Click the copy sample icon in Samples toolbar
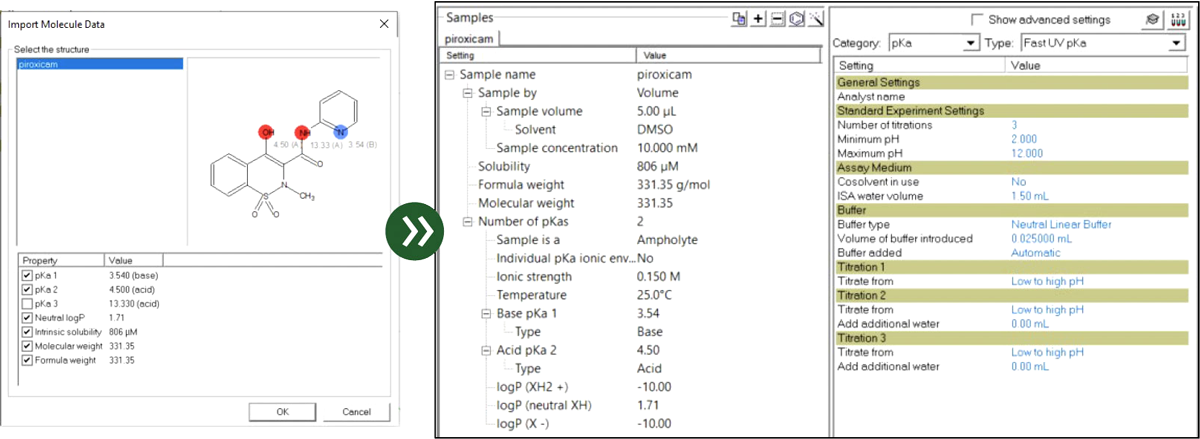 (740, 18)
